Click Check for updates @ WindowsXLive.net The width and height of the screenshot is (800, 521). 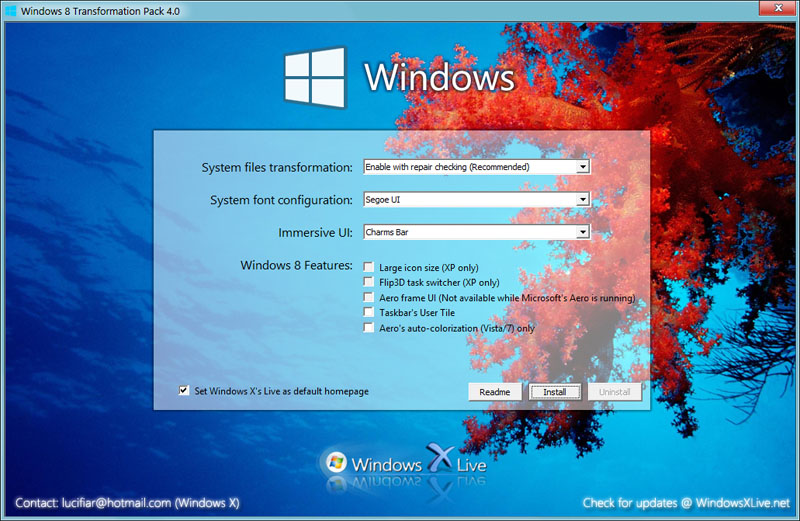(x=686, y=503)
